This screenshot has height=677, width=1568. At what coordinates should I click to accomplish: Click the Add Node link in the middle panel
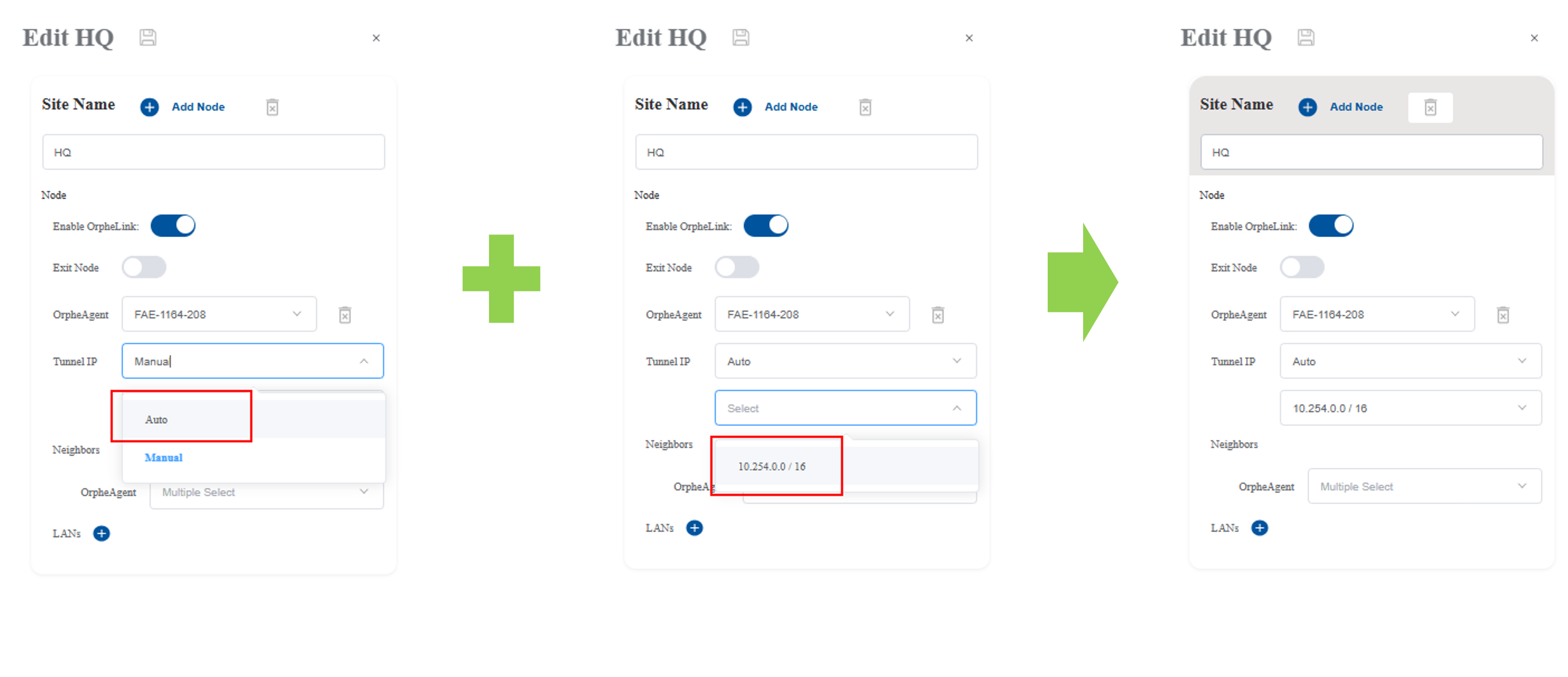coord(791,107)
